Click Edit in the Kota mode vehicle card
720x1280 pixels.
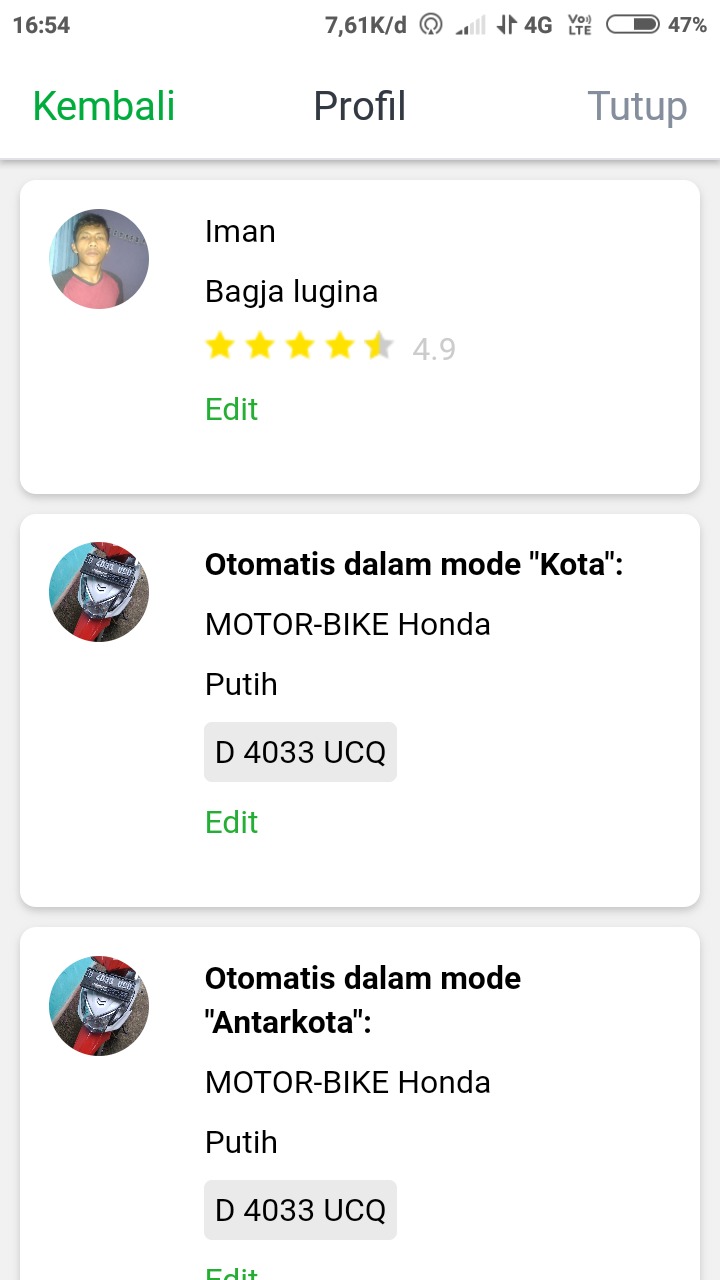click(x=231, y=822)
